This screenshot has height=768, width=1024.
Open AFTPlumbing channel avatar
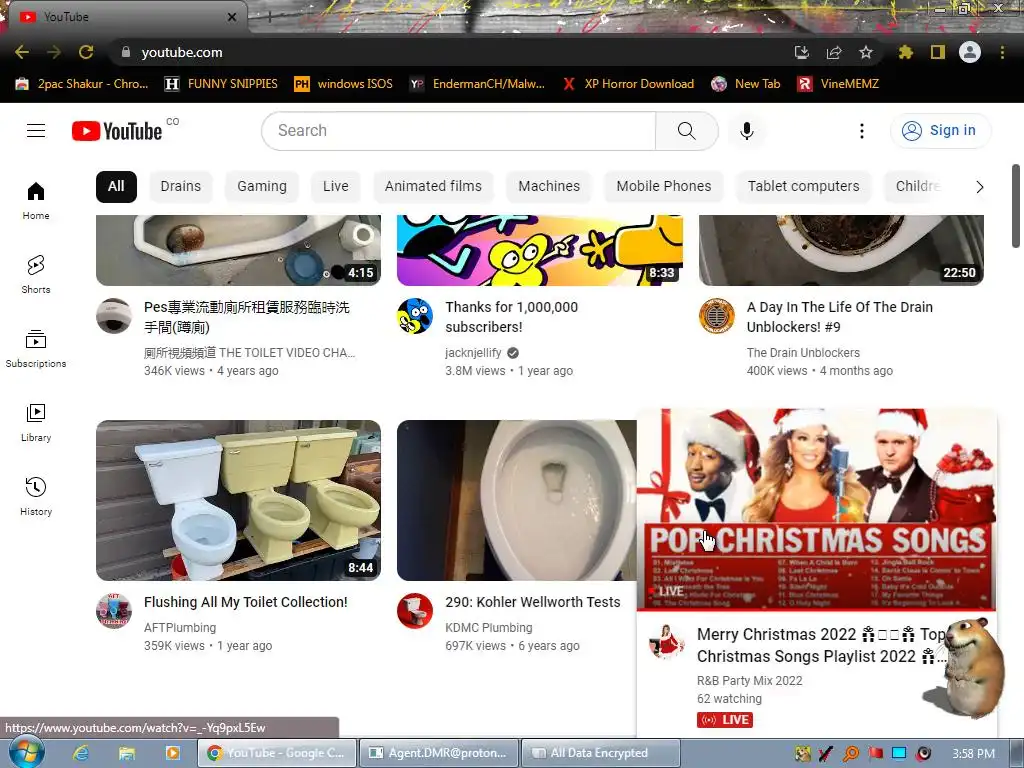click(114, 611)
